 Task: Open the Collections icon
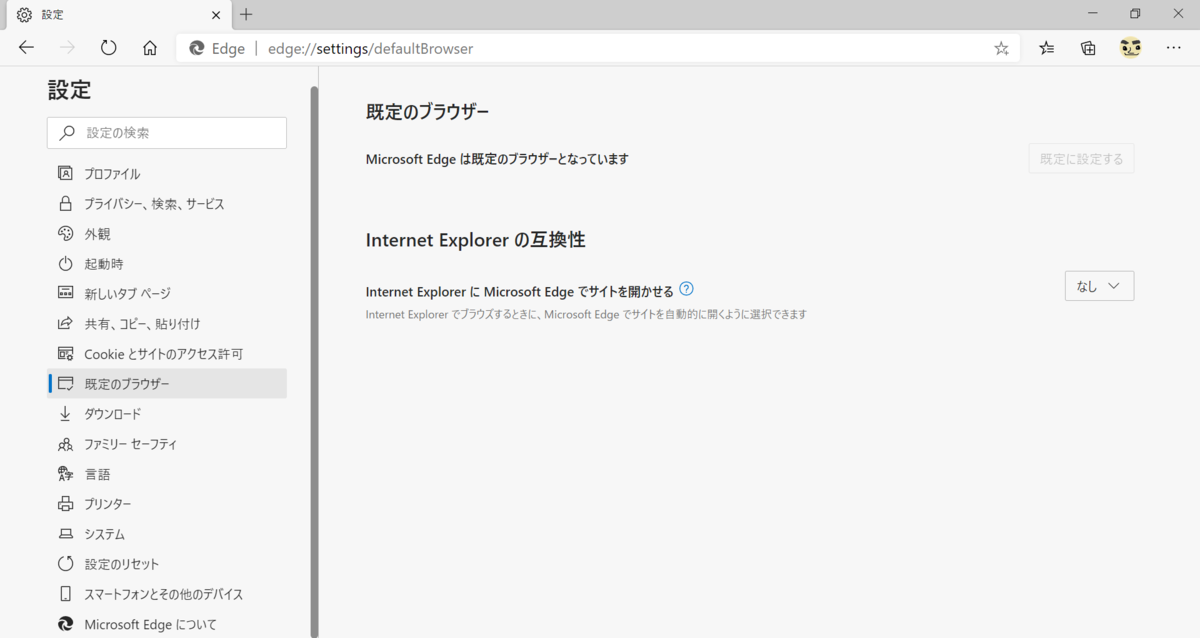click(x=1088, y=48)
